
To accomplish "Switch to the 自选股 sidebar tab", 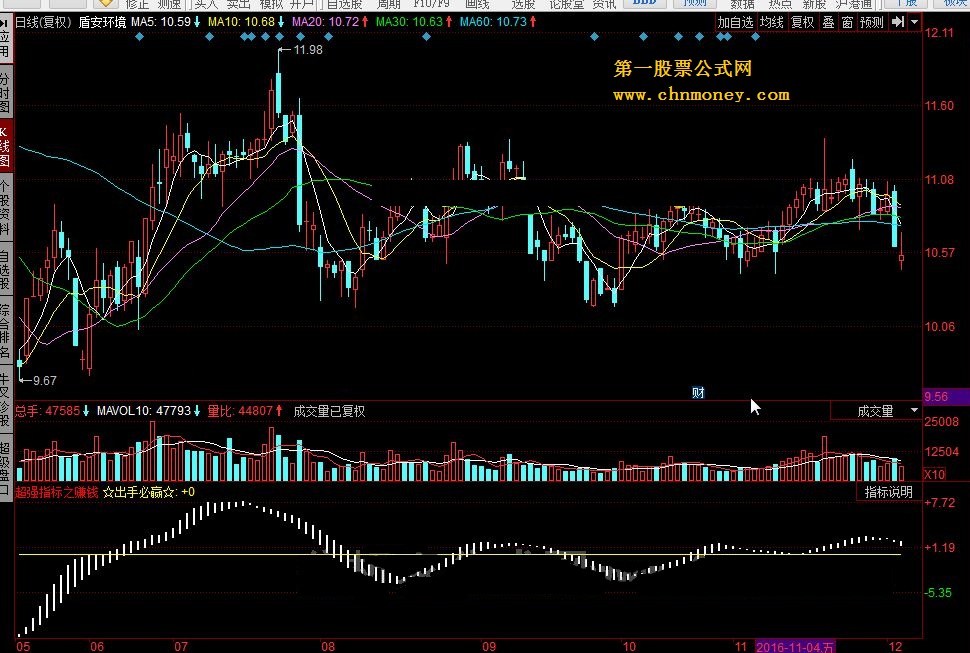I will pyautogui.click(x=5, y=270).
